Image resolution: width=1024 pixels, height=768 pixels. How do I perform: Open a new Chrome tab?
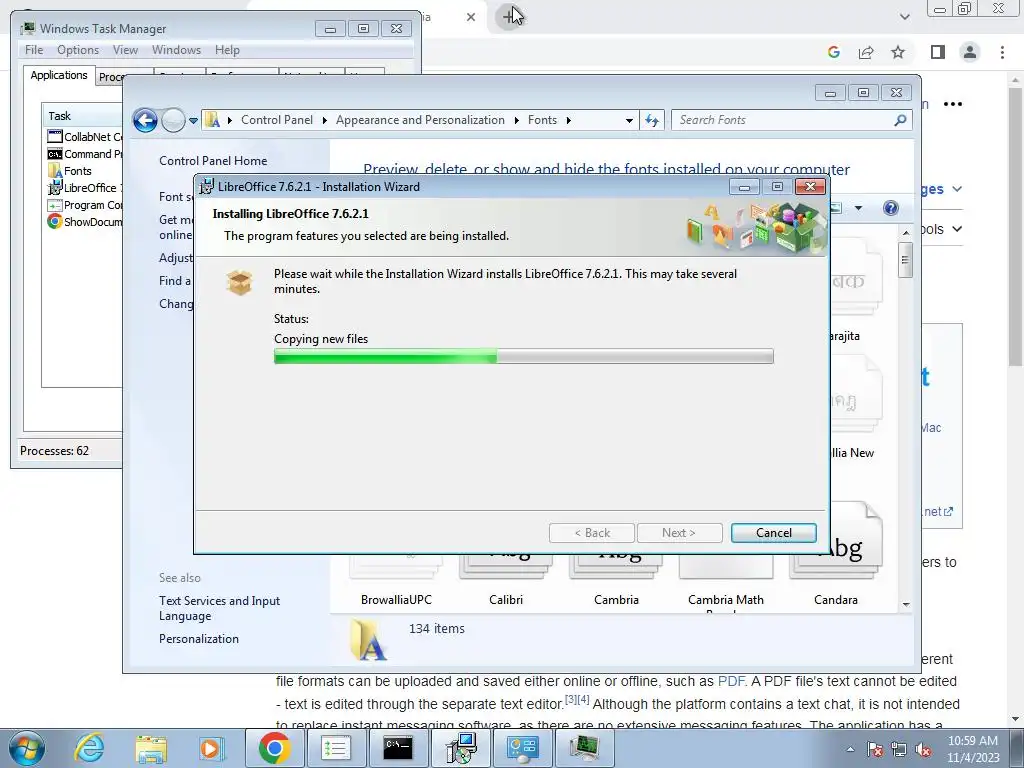coord(509,17)
